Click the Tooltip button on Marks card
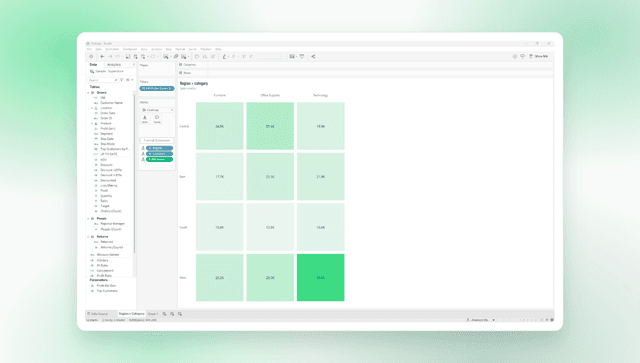The image size is (640, 363). [157, 119]
